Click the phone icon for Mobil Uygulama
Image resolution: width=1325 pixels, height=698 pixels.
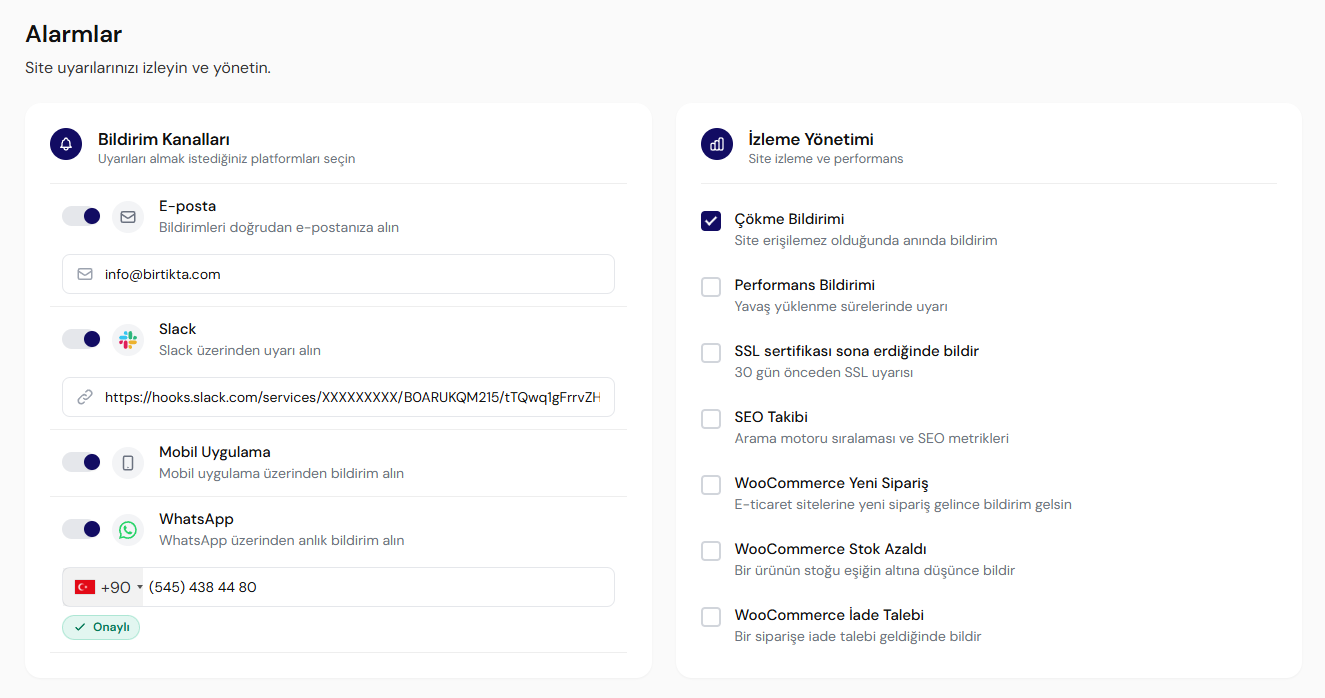pos(128,462)
